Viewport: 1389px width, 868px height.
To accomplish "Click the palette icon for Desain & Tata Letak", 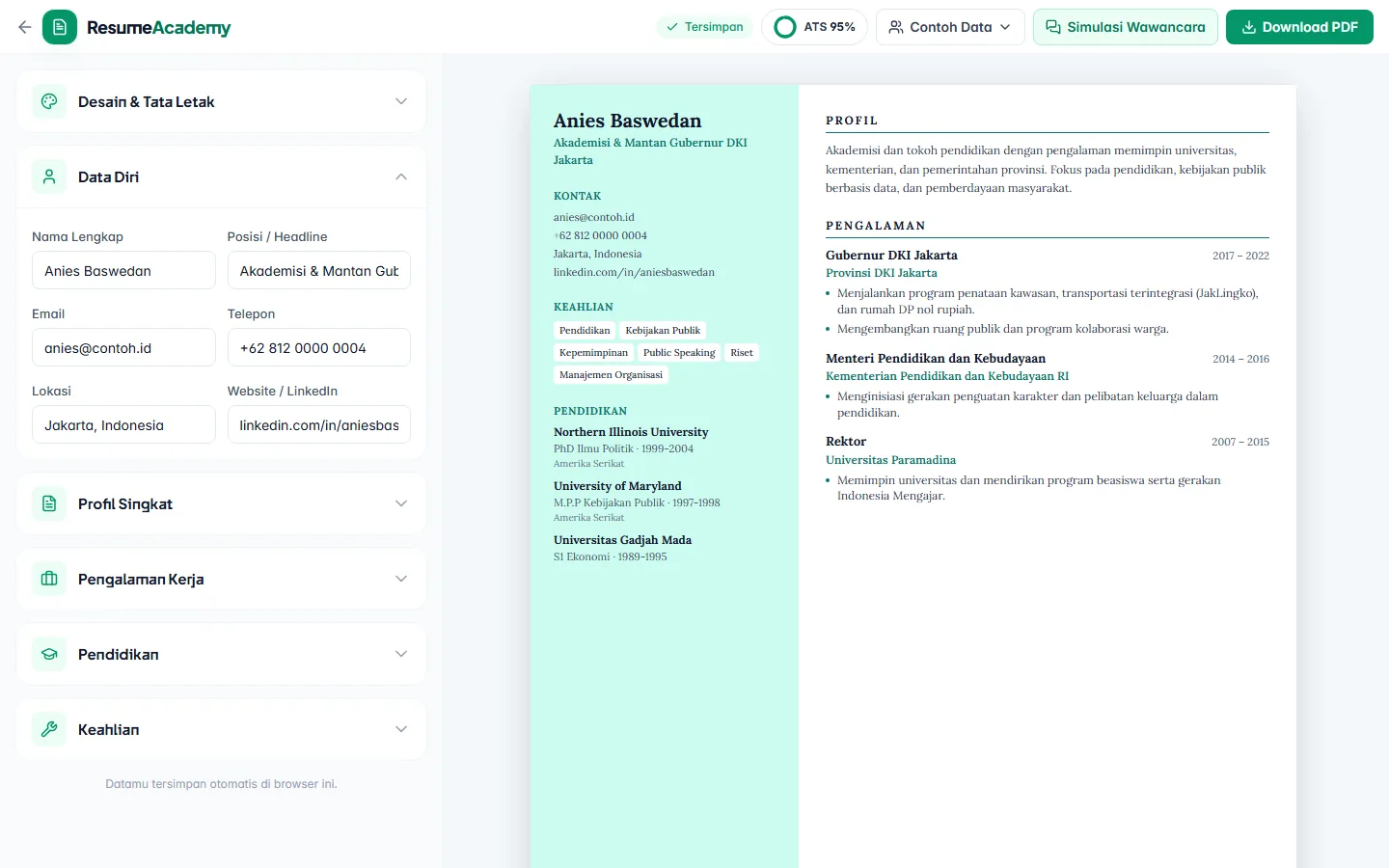I will click(x=49, y=101).
